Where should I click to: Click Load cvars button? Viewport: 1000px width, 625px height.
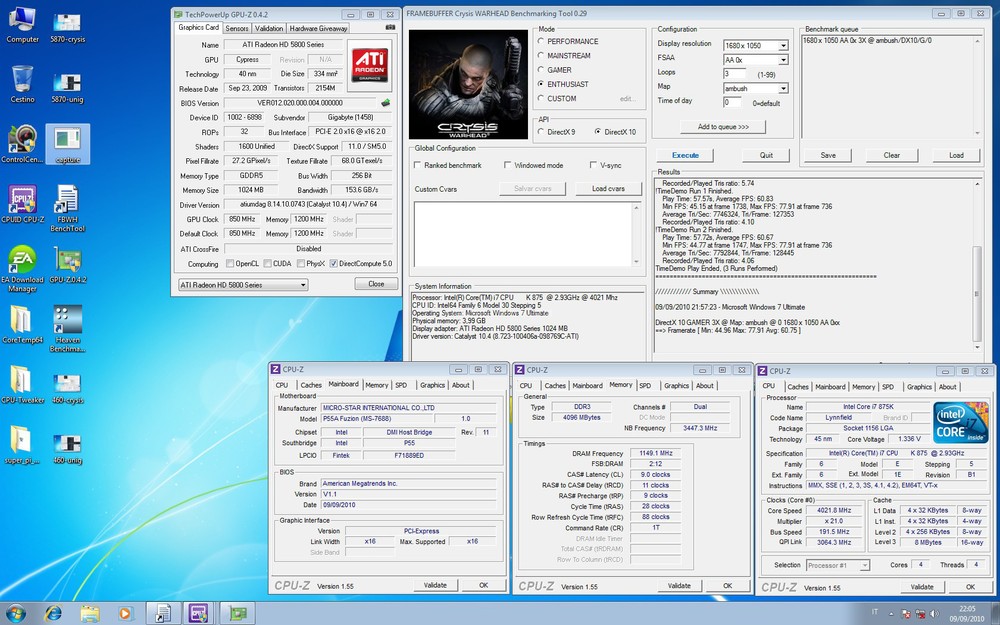point(608,188)
